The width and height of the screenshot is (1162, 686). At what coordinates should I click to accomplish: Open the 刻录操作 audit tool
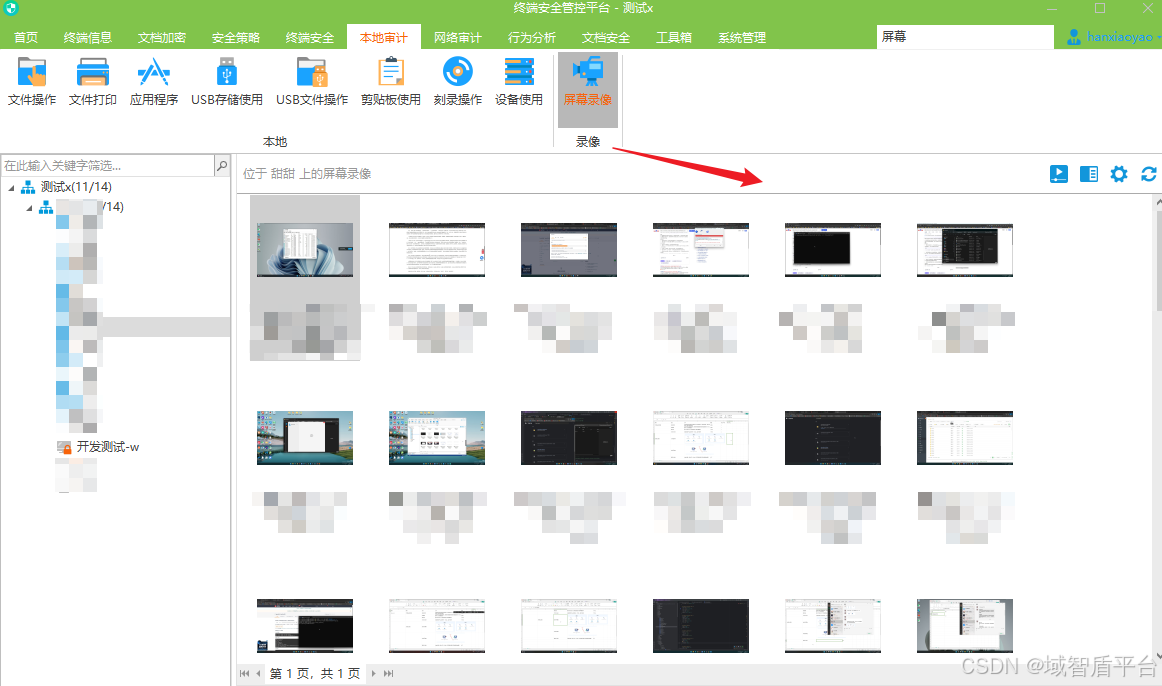[x=457, y=81]
